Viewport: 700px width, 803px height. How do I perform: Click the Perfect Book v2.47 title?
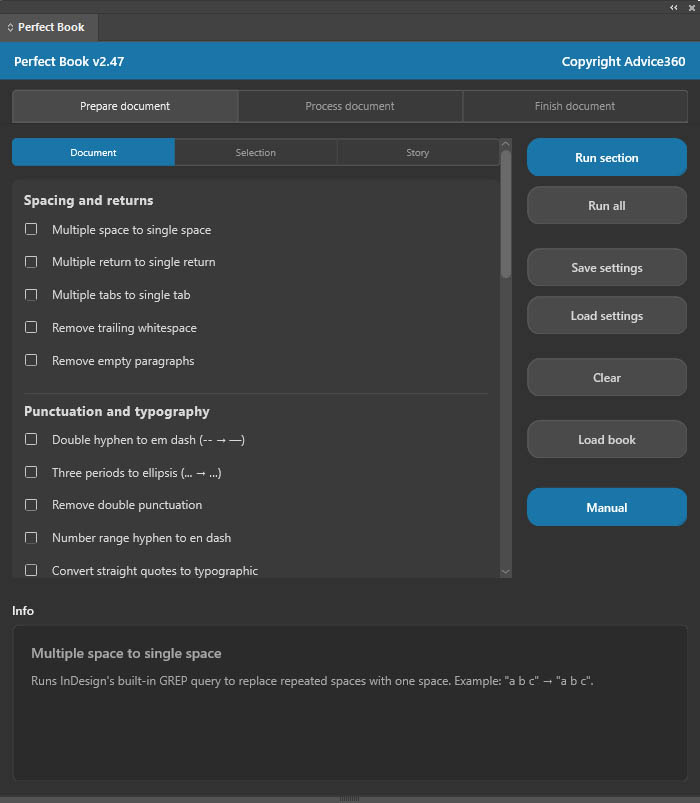[x=69, y=61]
